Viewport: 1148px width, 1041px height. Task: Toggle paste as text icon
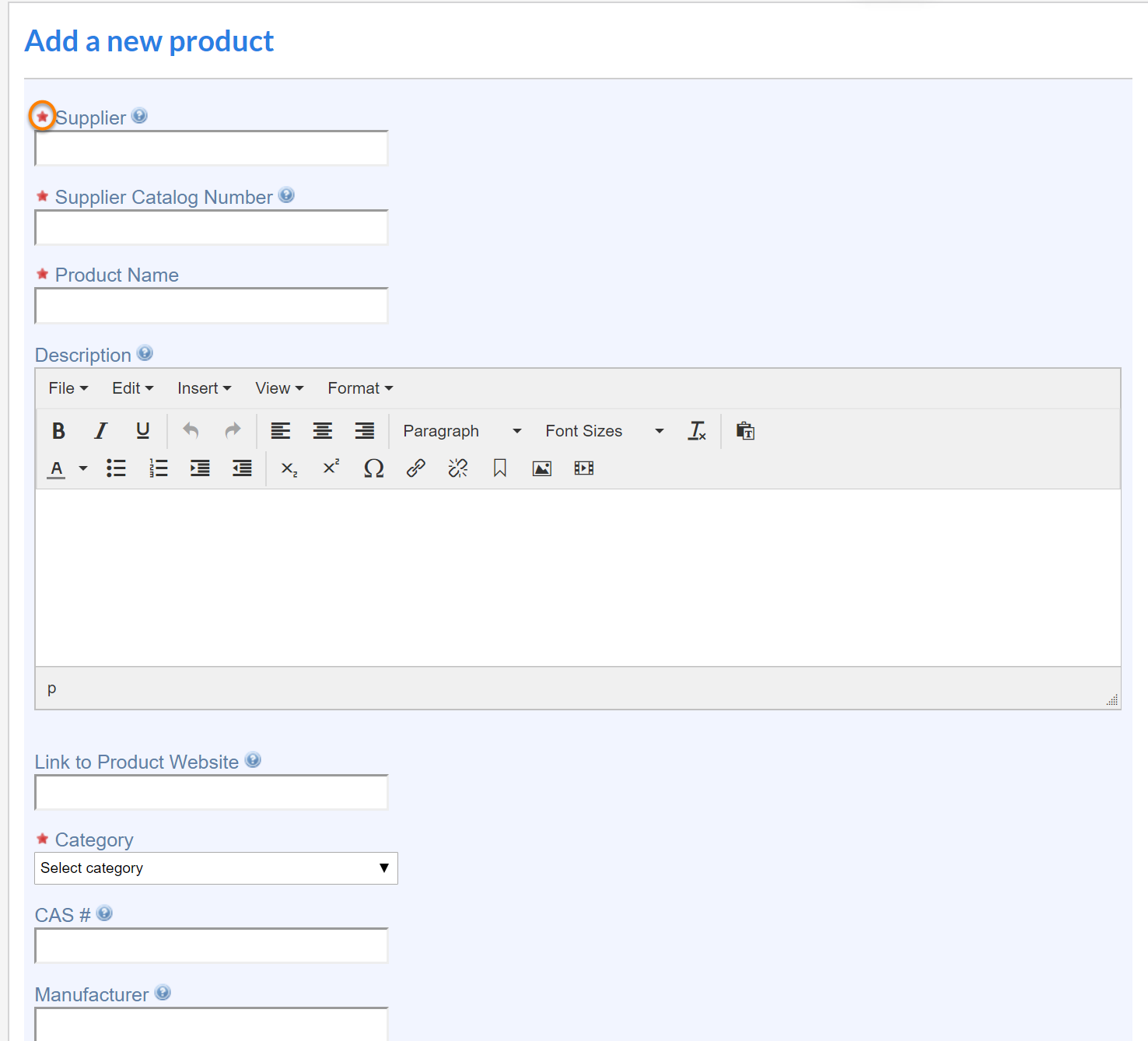pos(745,431)
